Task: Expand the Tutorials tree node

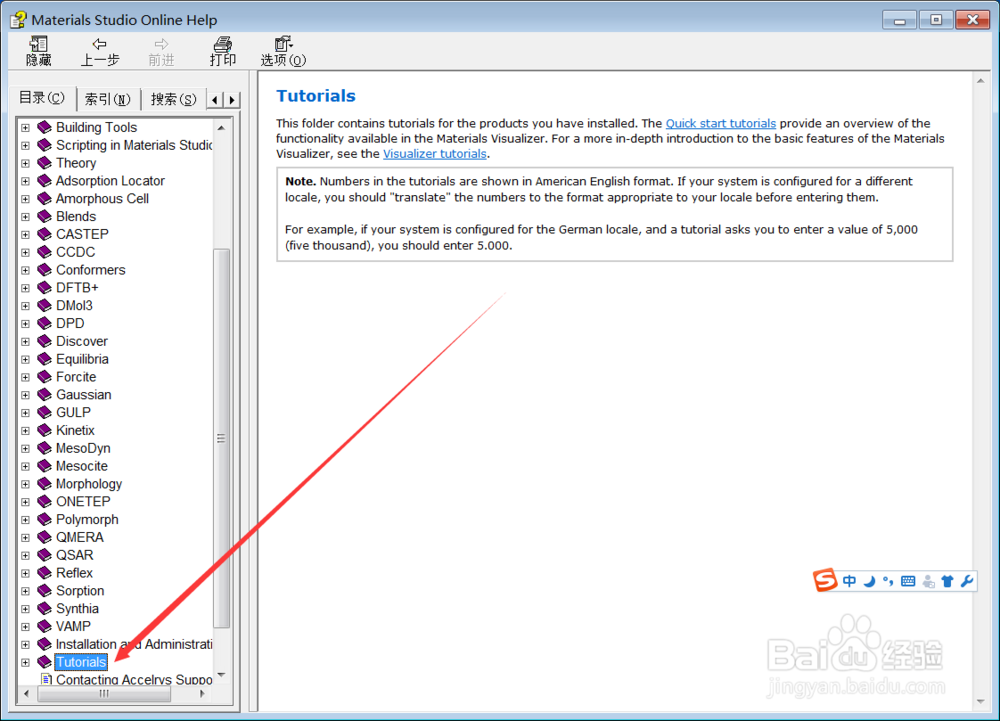Action: pyautogui.click(x=26, y=662)
